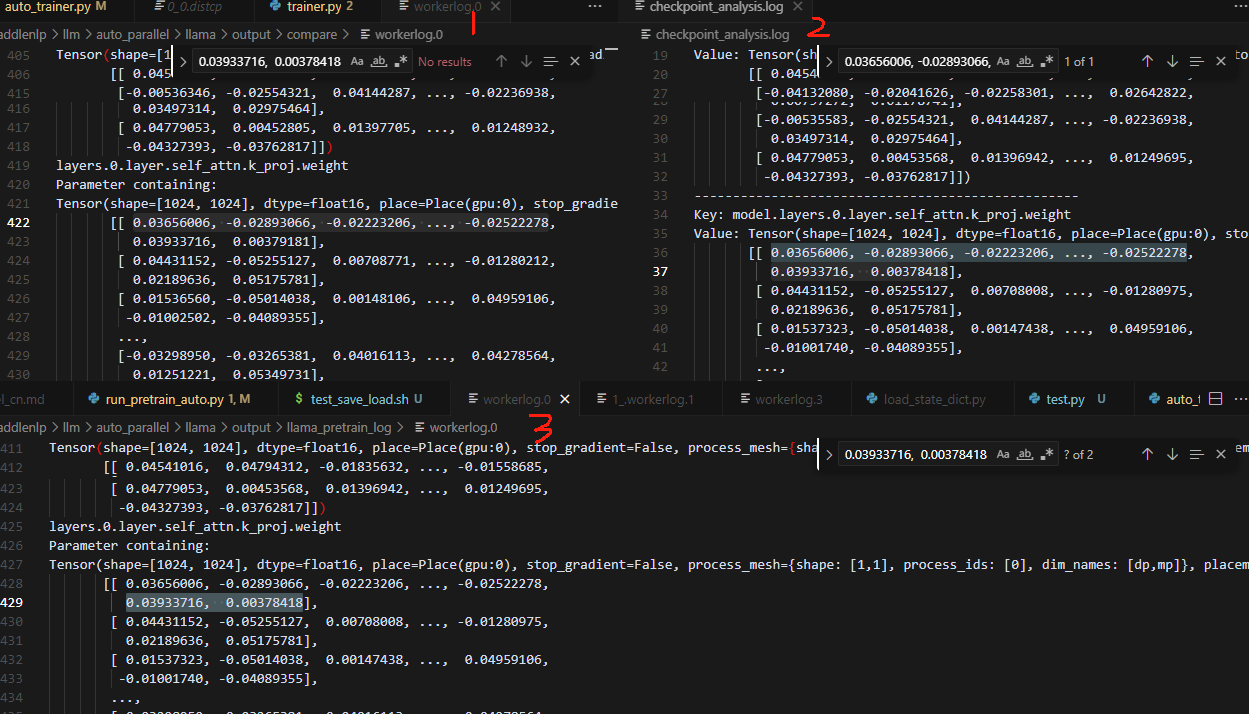Open more actions menu for top-left editor group
The image size is (1249, 714).
(x=595, y=7)
